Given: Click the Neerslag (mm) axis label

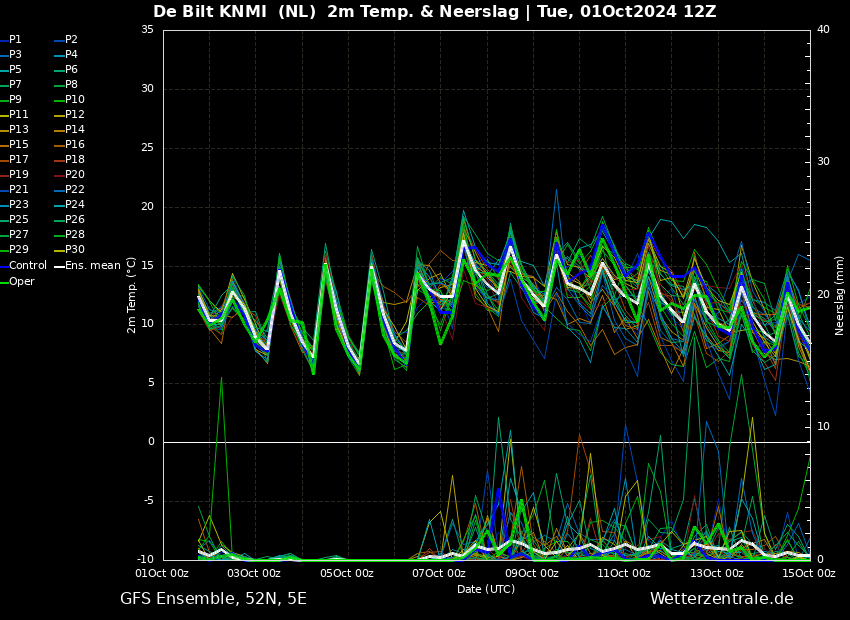Looking at the screenshot, I should (840, 295).
